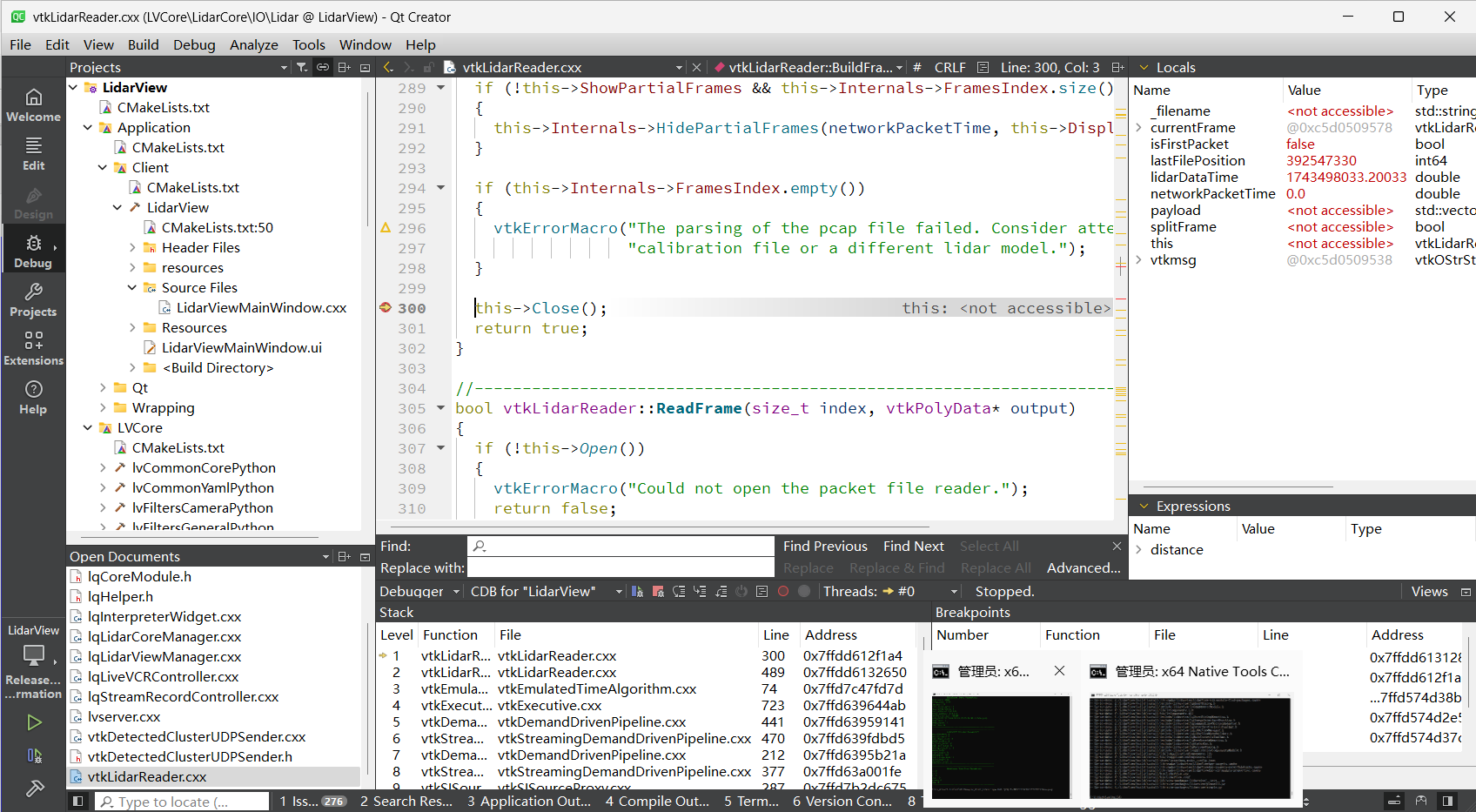The width and height of the screenshot is (1476, 812).
Task: Open the Views menu button
Action: (1429, 591)
